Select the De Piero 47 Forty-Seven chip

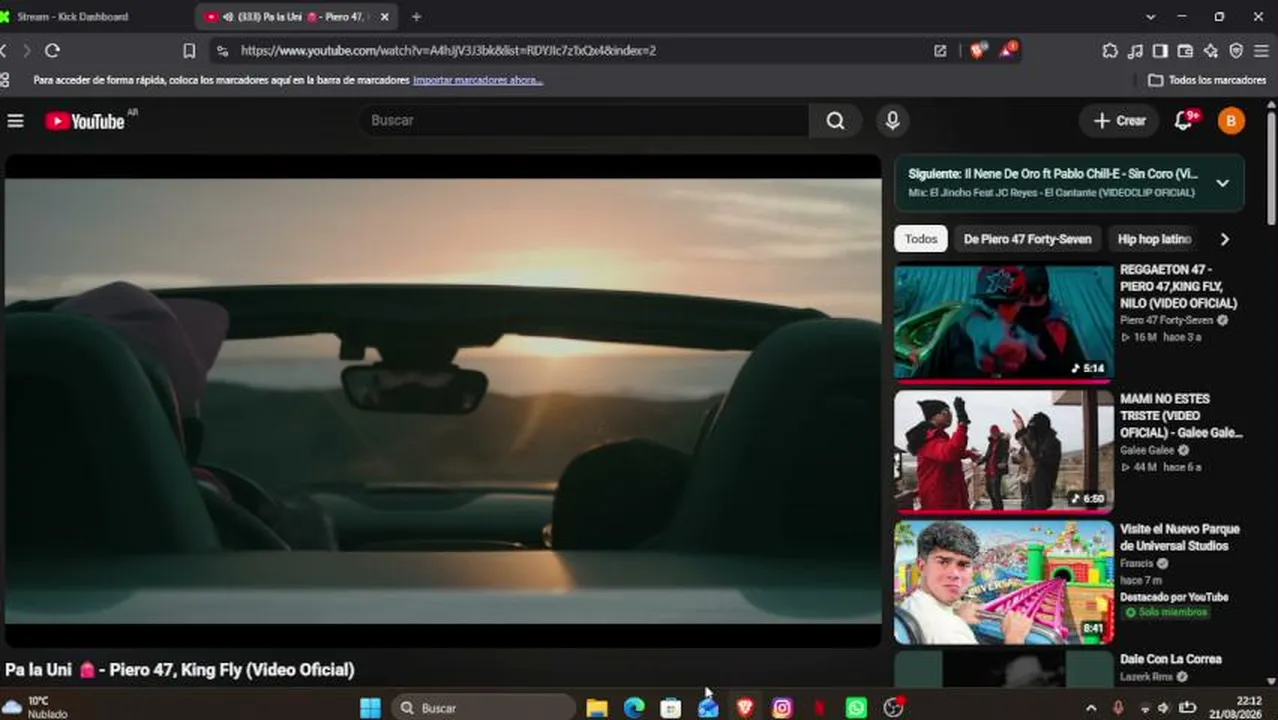coord(1028,239)
